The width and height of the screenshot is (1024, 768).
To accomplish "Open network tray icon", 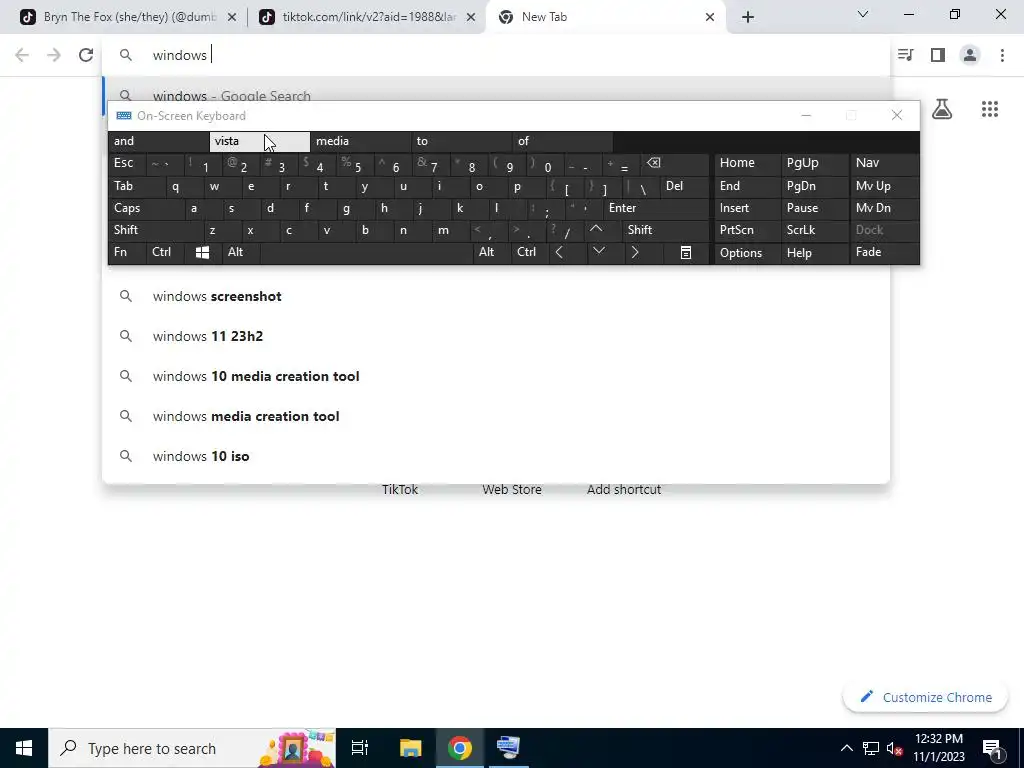I will [x=871, y=748].
